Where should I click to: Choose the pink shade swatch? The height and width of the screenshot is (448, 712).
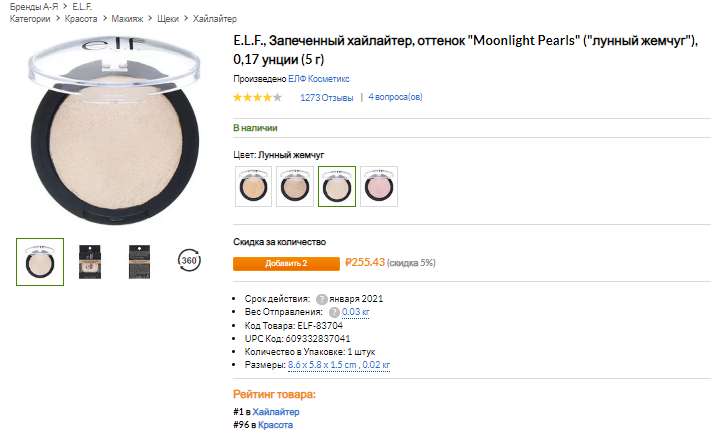point(379,186)
